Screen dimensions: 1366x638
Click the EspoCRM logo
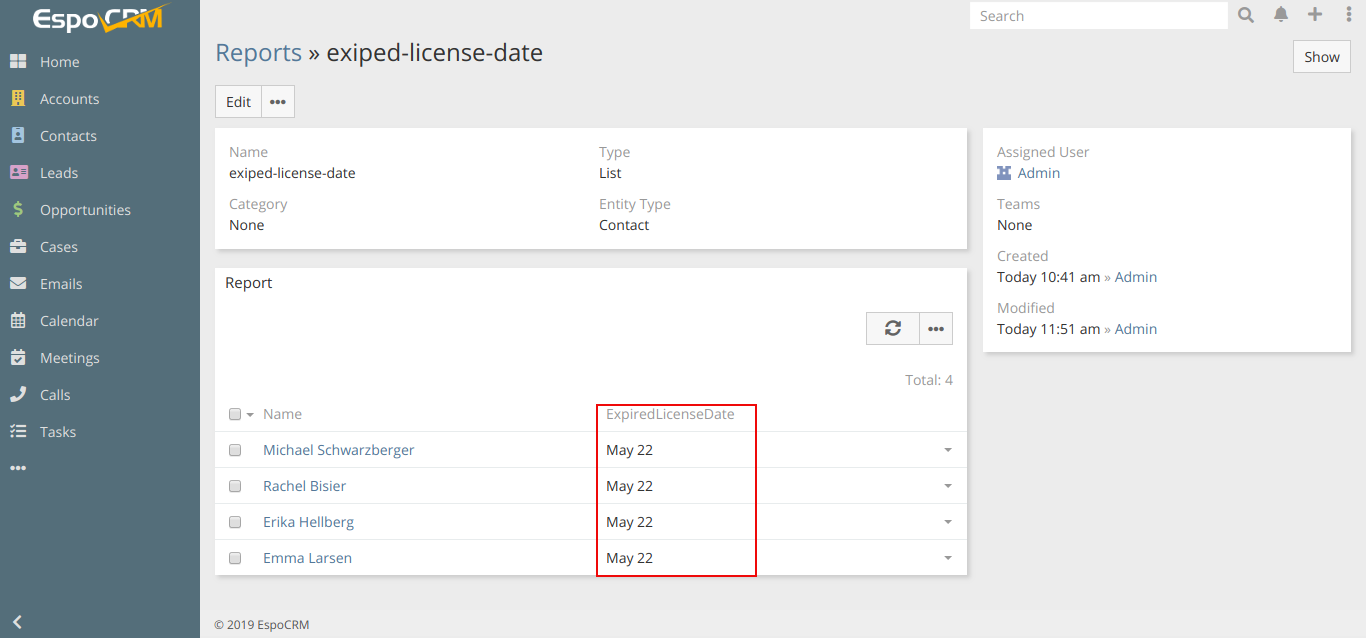pos(98,19)
